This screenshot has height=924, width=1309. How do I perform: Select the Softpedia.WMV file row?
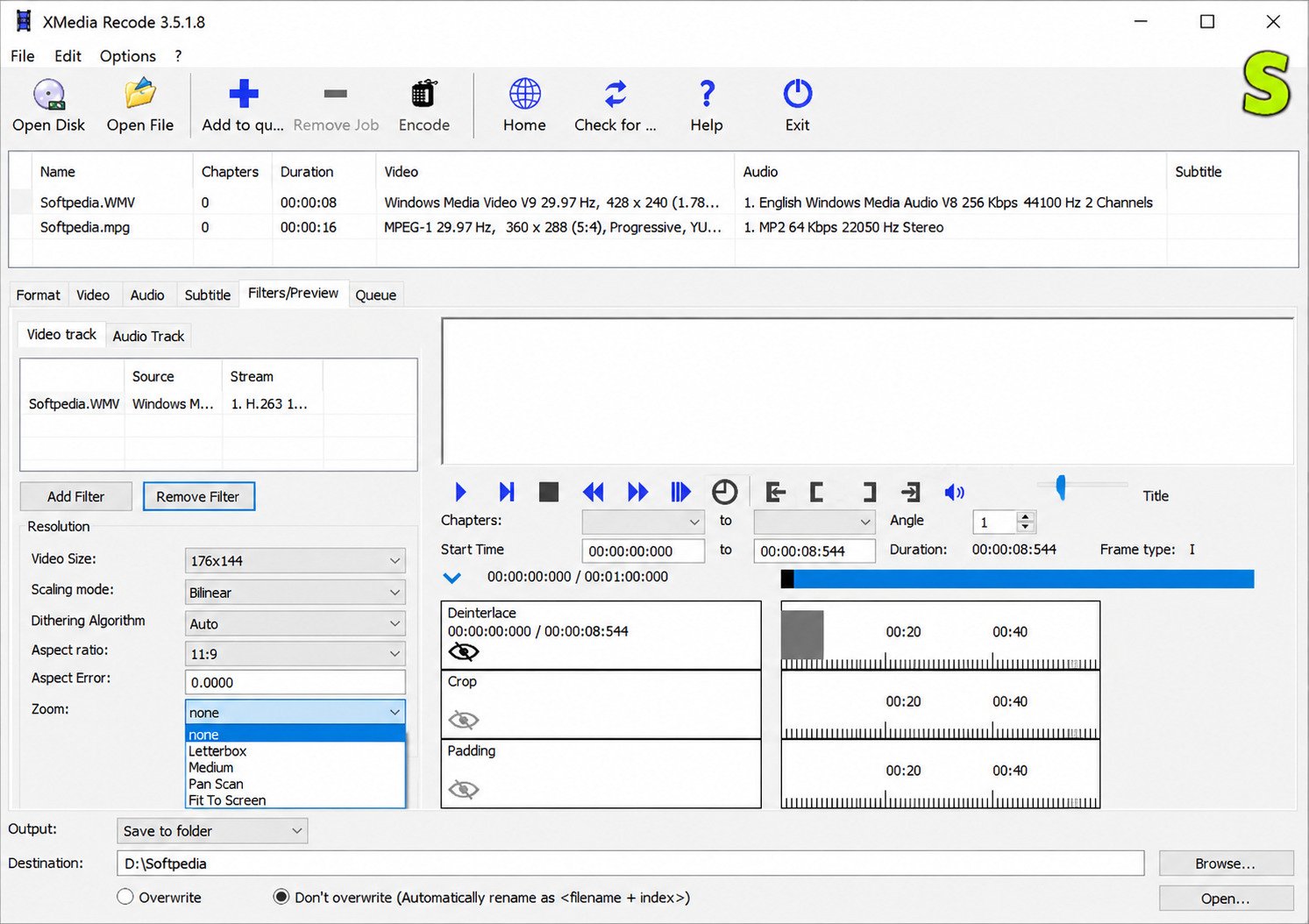(653, 202)
